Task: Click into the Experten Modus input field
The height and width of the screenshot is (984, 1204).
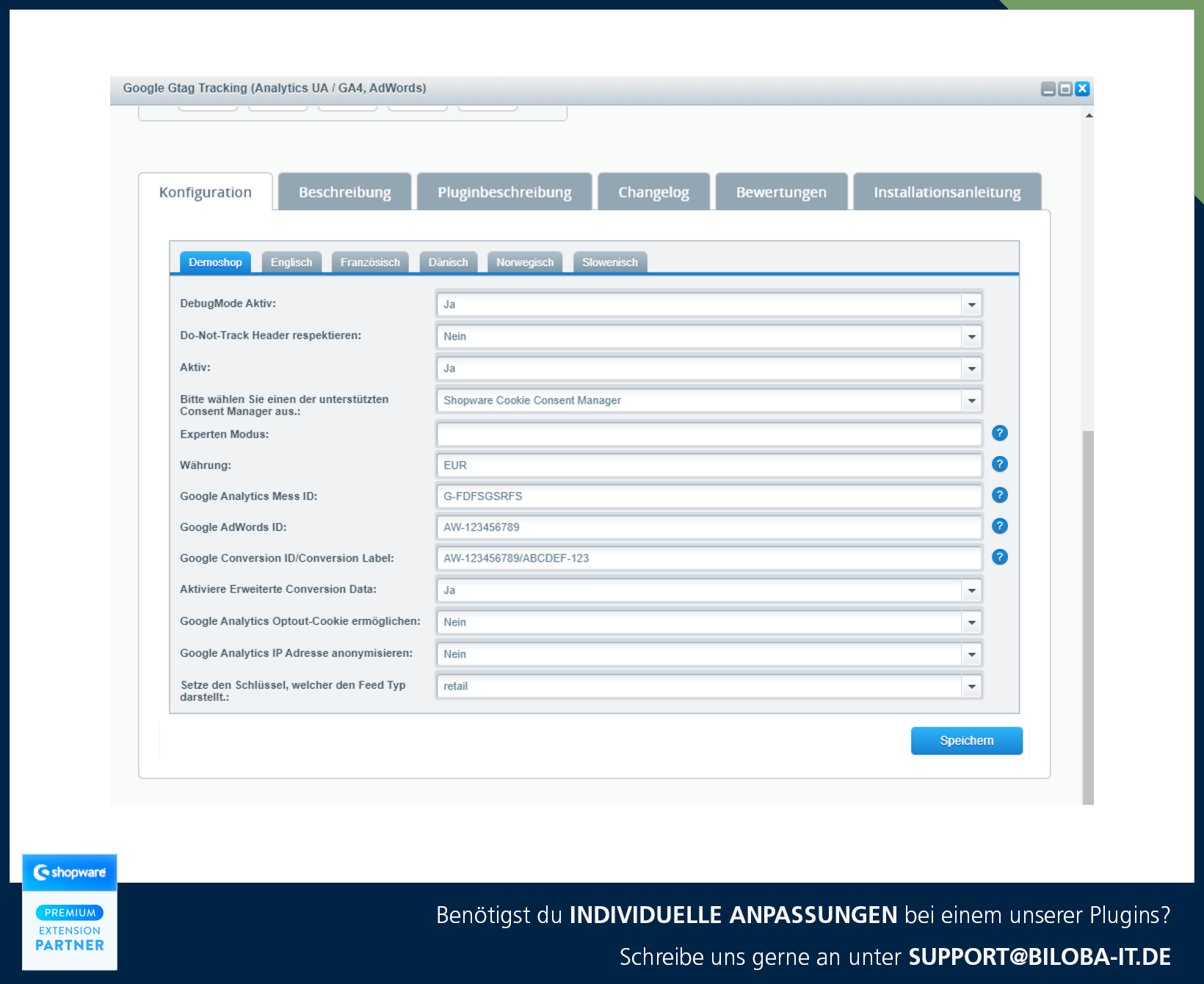Action: (709, 434)
